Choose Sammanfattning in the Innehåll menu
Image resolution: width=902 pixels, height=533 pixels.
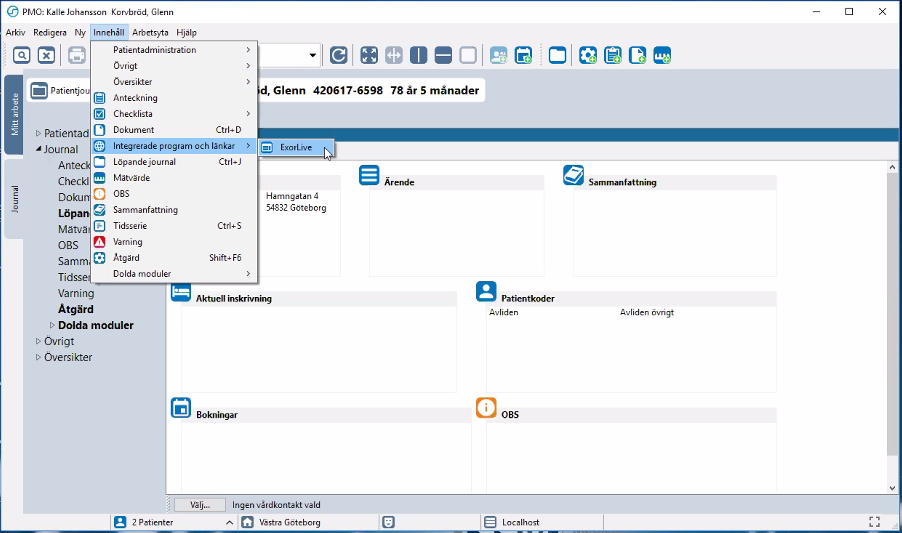point(145,210)
